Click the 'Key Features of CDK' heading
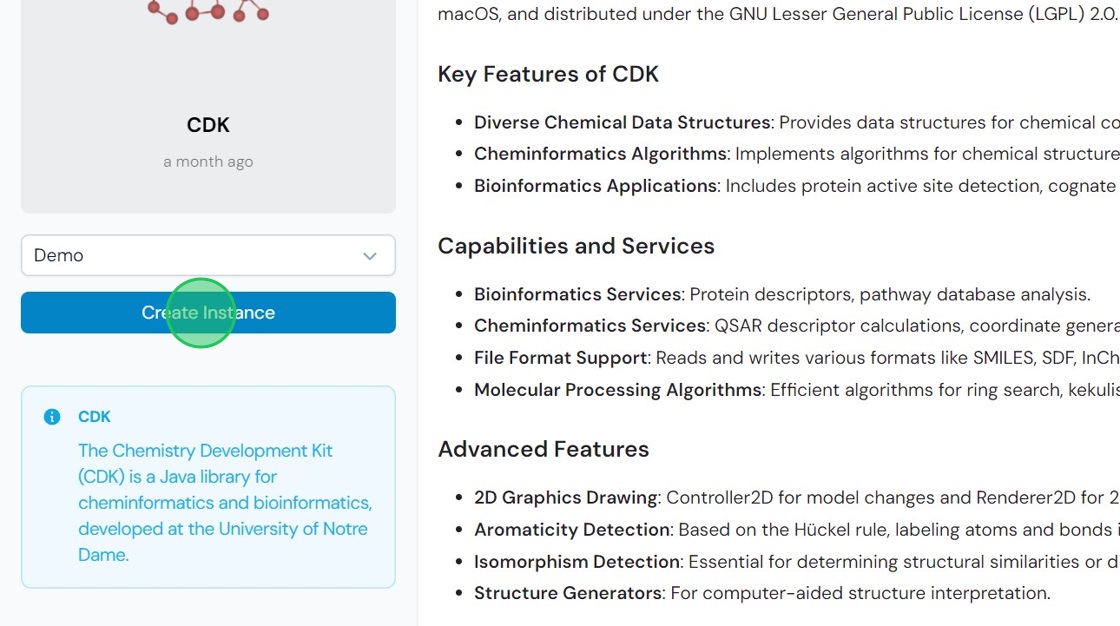The image size is (1120, 626). coord(548,74)
